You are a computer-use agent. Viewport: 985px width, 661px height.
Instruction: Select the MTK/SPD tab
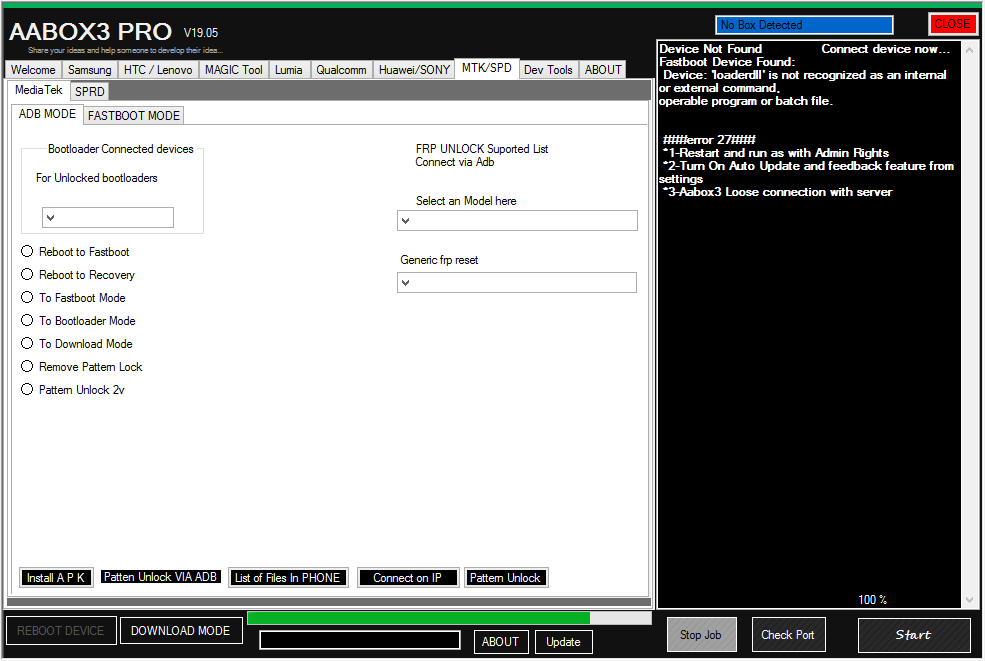(x=487, y=68)
